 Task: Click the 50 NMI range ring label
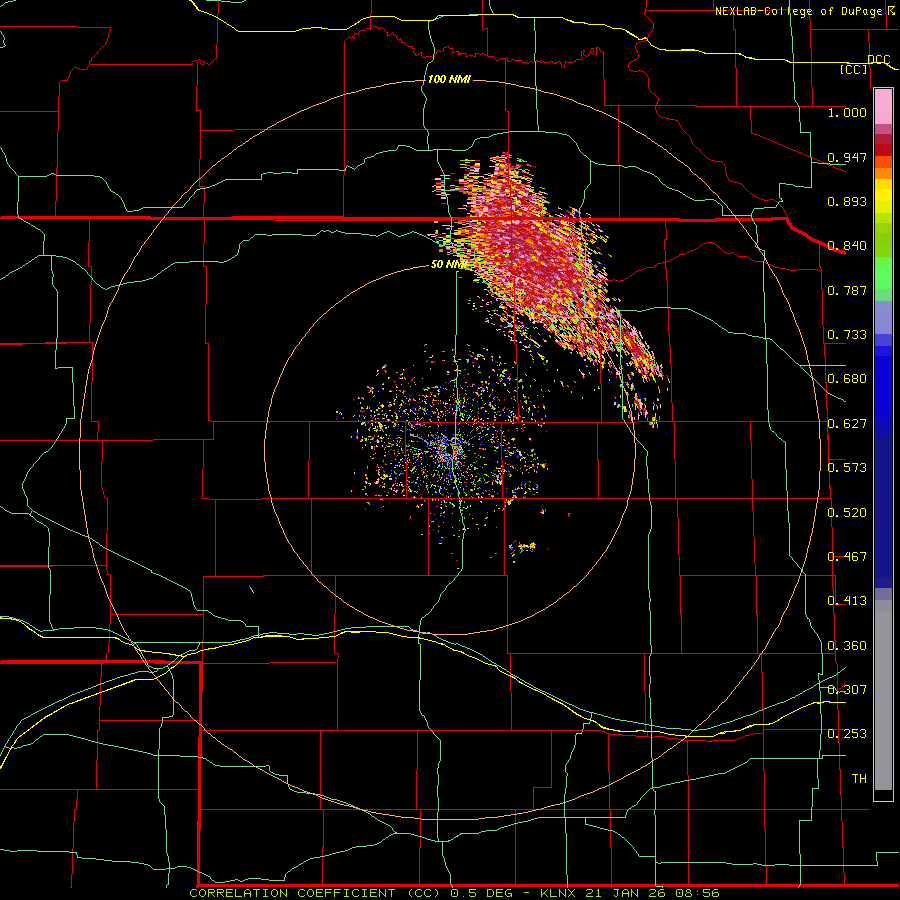pyautogui.click(x=448, y=265)
